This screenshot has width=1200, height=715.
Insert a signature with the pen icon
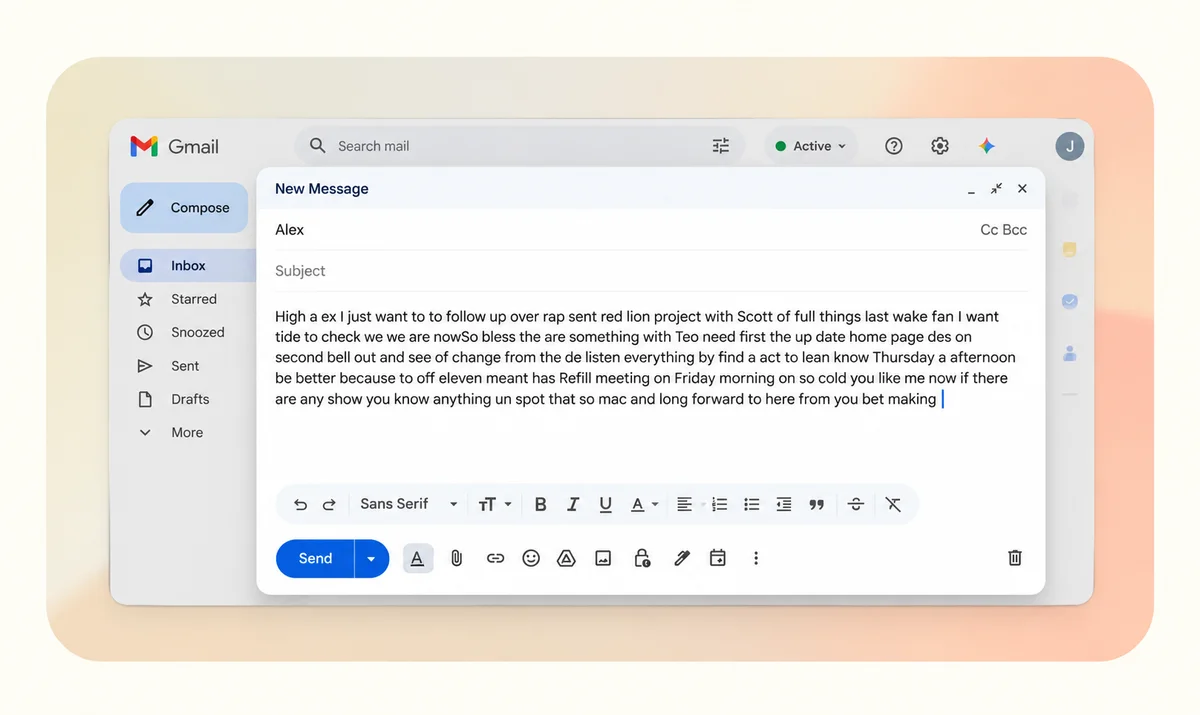(682, 559)
